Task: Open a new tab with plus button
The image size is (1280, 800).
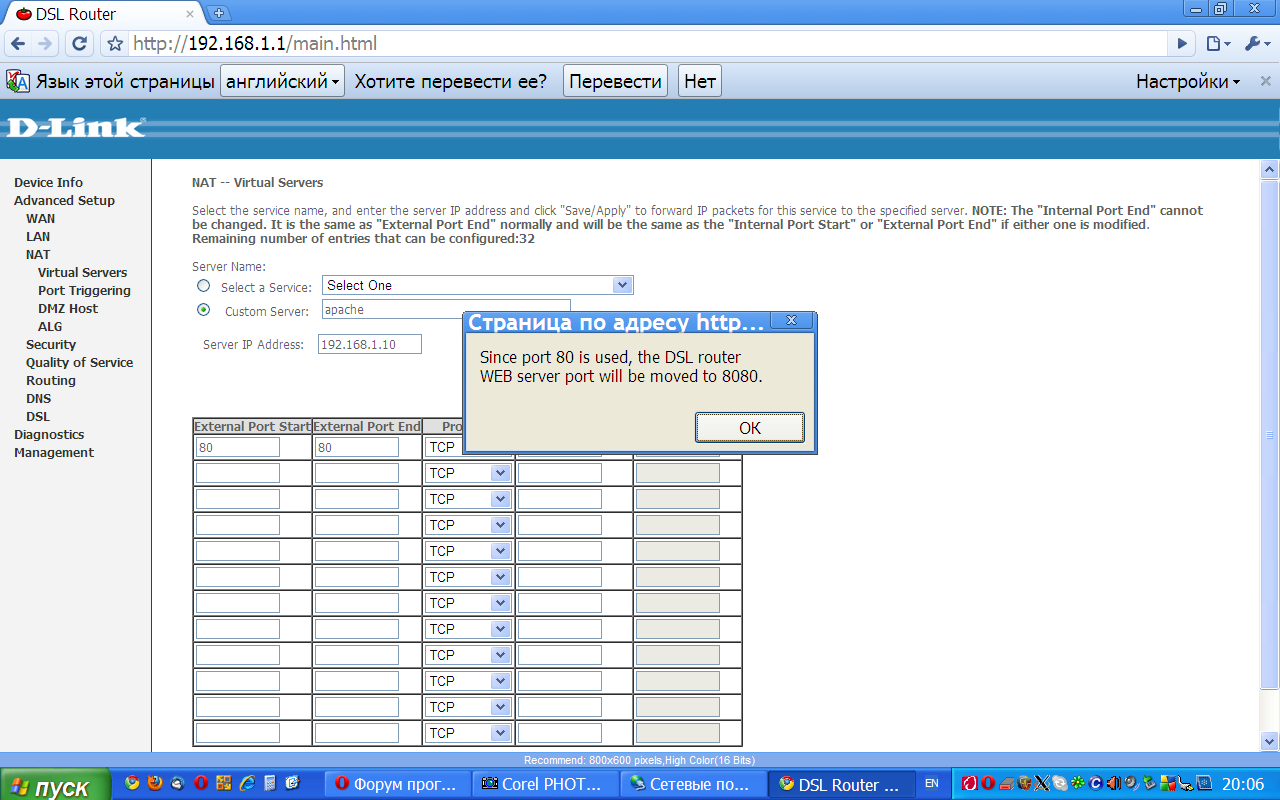Action: click(x=219, y=13)
